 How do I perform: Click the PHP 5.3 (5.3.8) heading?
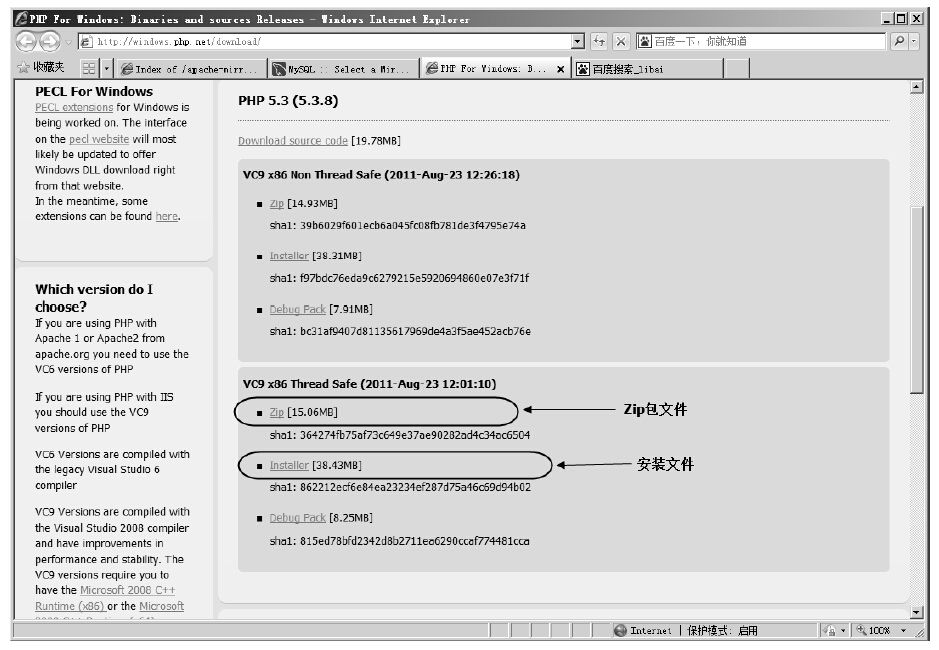[x=288, y=101]
